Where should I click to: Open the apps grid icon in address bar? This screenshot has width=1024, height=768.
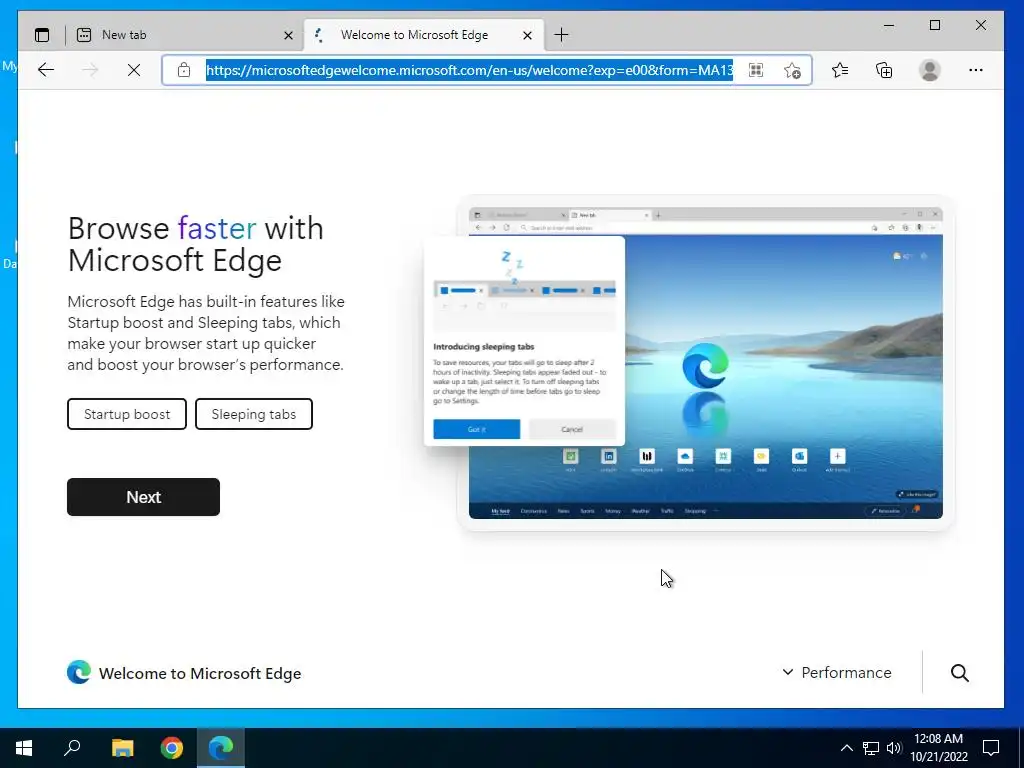pyautogui.click(x=756, y=70)
